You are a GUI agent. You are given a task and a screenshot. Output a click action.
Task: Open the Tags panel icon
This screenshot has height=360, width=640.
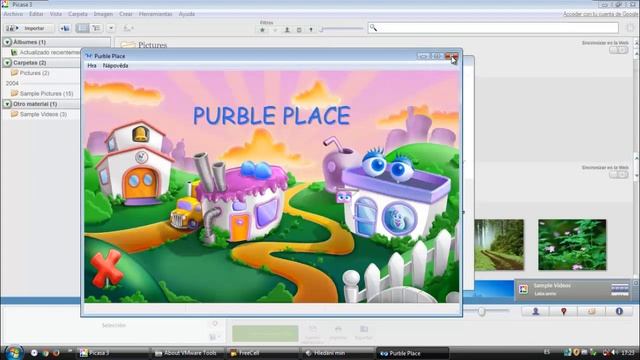[x=591, y=311]
